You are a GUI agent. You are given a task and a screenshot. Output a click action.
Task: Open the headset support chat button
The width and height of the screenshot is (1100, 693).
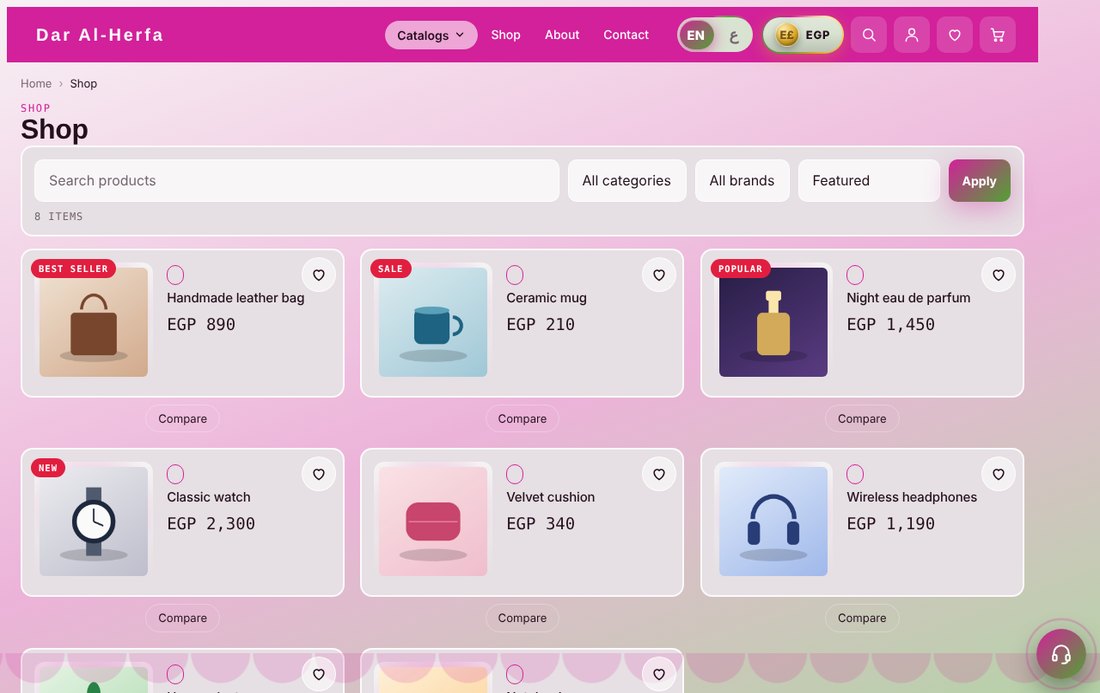pos(1061,654)
